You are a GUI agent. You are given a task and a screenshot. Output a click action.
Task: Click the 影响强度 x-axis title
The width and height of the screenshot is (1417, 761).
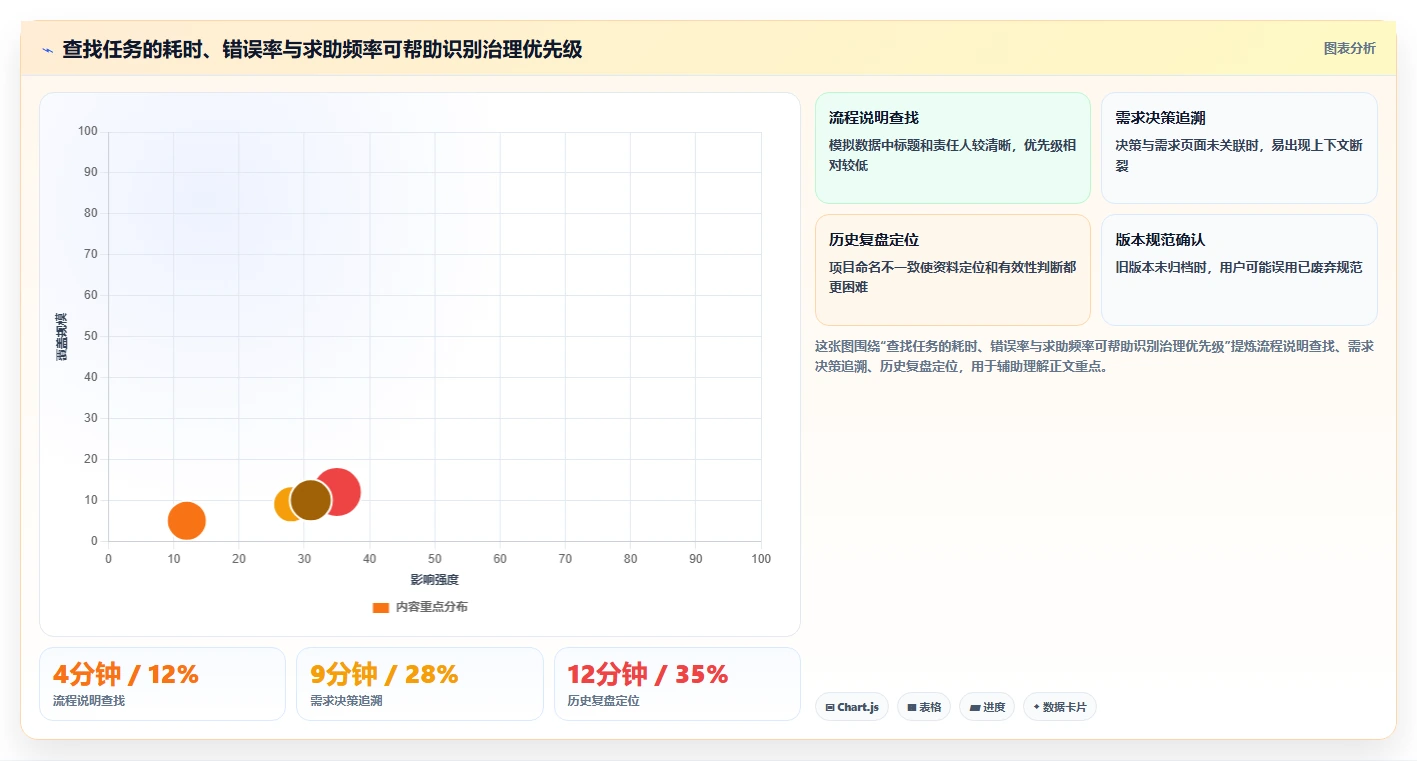pyautogui.click(x=434, y=580)
